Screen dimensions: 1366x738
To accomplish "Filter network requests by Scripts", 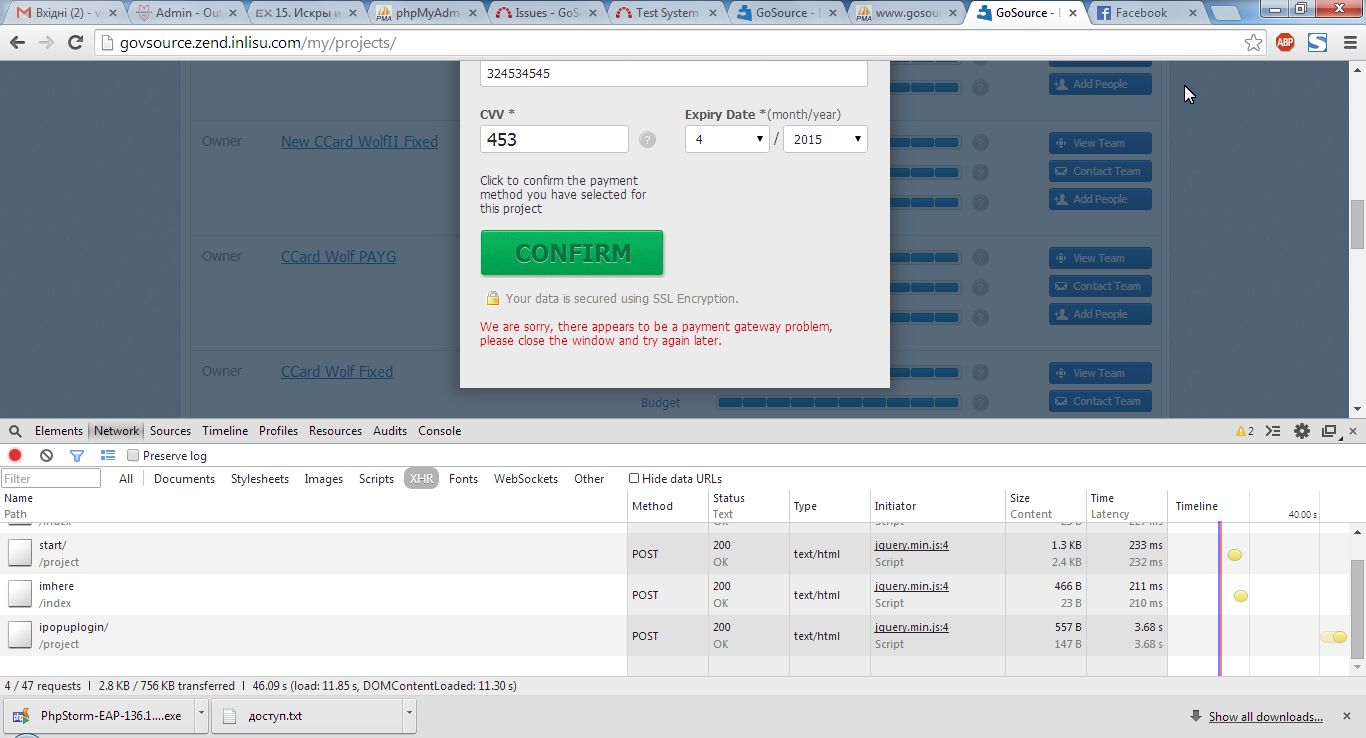I will pos(376,479).
